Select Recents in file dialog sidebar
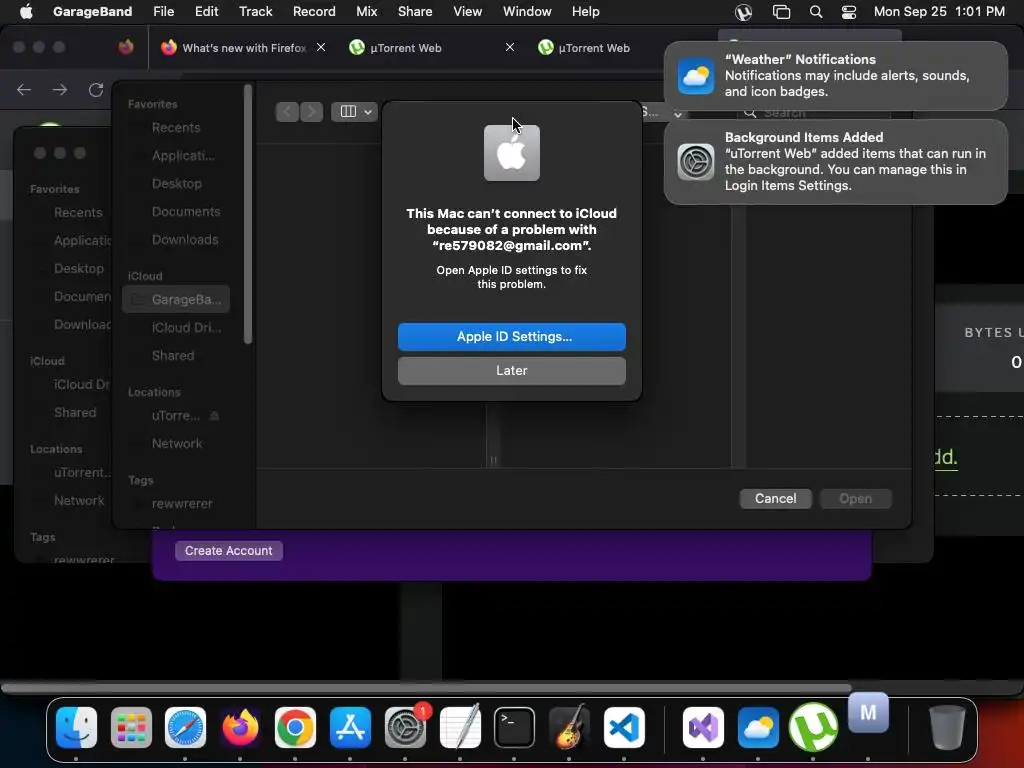Screen dimensions: 1024x768 pyautogui.click(x=176, y=127)
